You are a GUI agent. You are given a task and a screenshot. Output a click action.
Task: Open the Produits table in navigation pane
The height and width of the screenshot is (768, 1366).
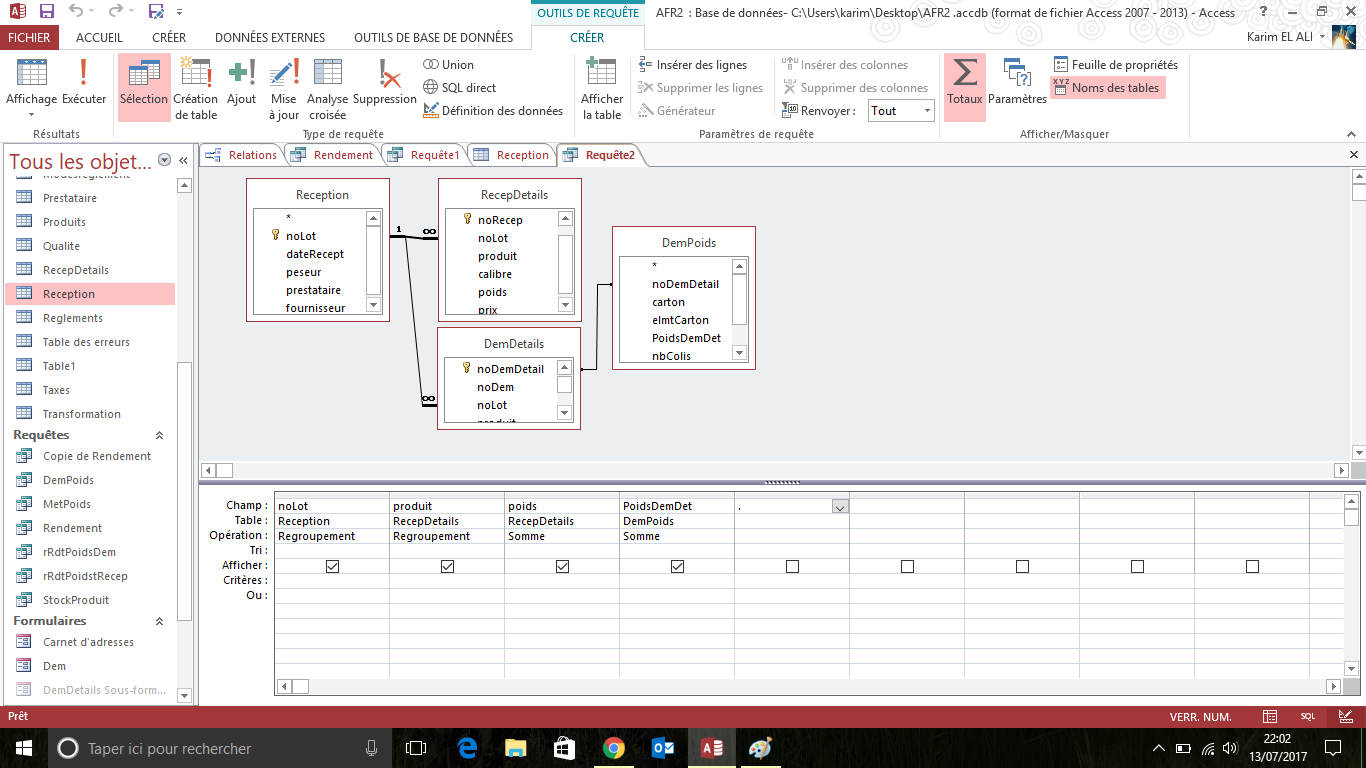point(64,222)
